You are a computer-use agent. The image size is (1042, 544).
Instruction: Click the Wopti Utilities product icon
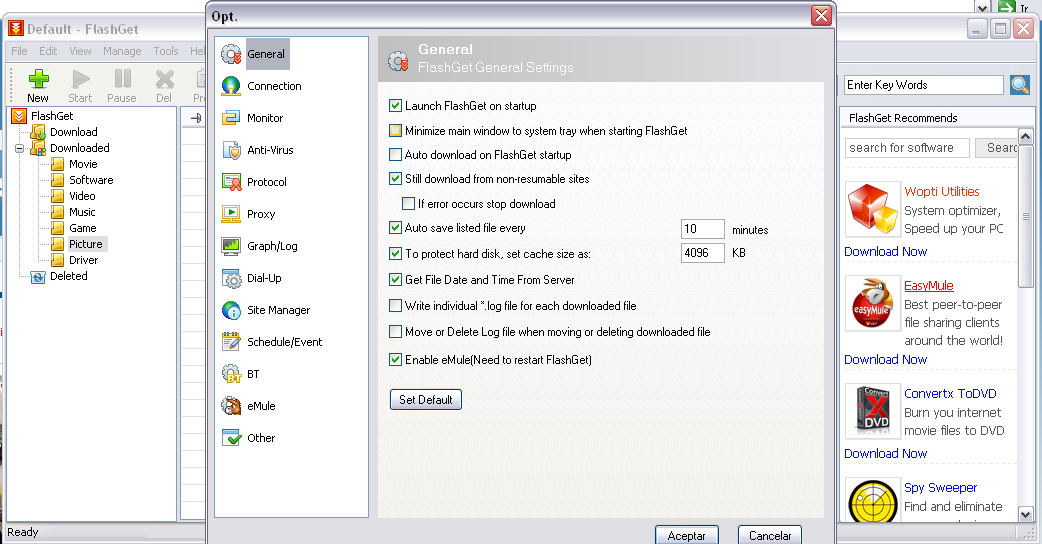(x=873, y=209)
